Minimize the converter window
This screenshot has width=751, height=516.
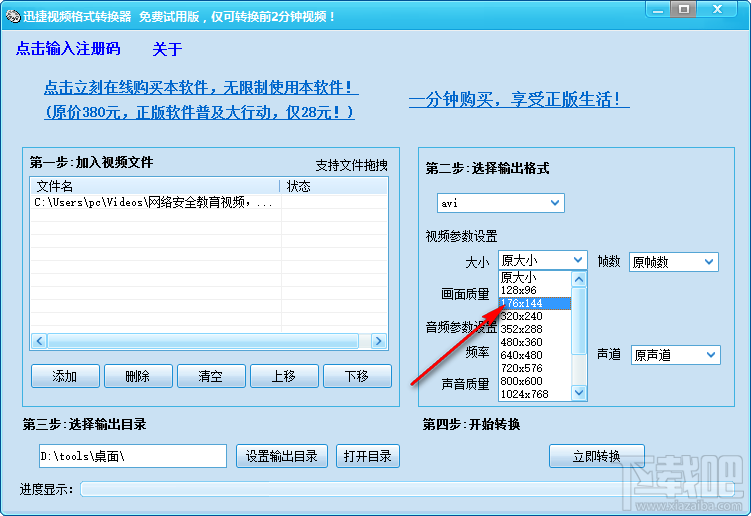(658, 9)
